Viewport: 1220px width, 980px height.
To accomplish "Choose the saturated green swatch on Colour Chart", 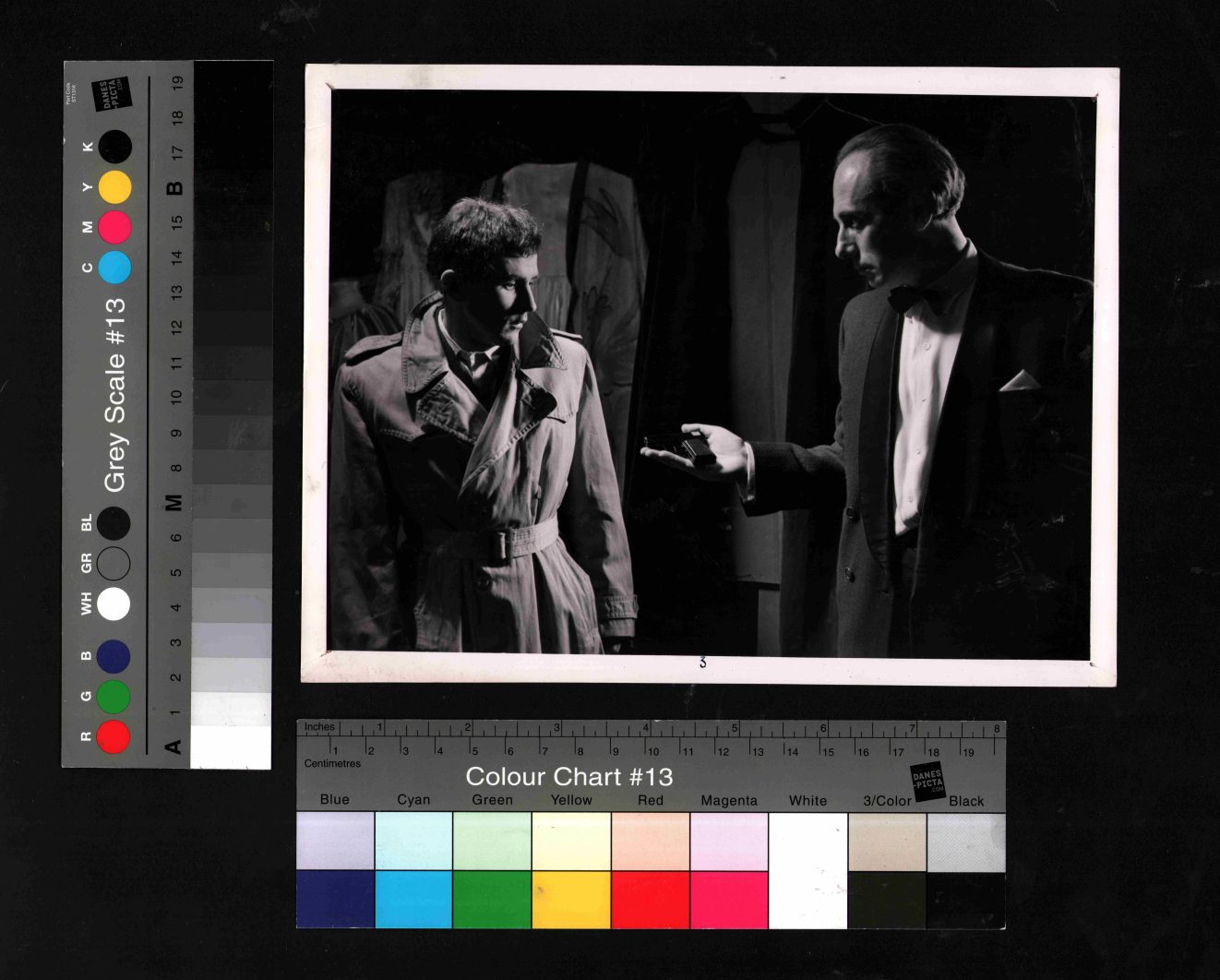I will pos(492,900).
